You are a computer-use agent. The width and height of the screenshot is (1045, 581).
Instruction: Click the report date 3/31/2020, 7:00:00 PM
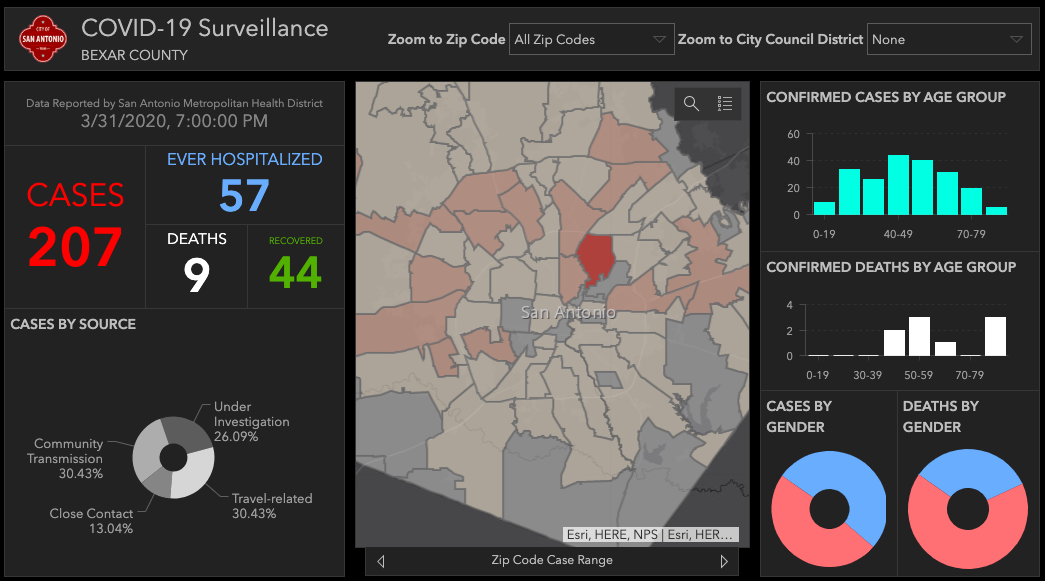(x=174, y=121)
